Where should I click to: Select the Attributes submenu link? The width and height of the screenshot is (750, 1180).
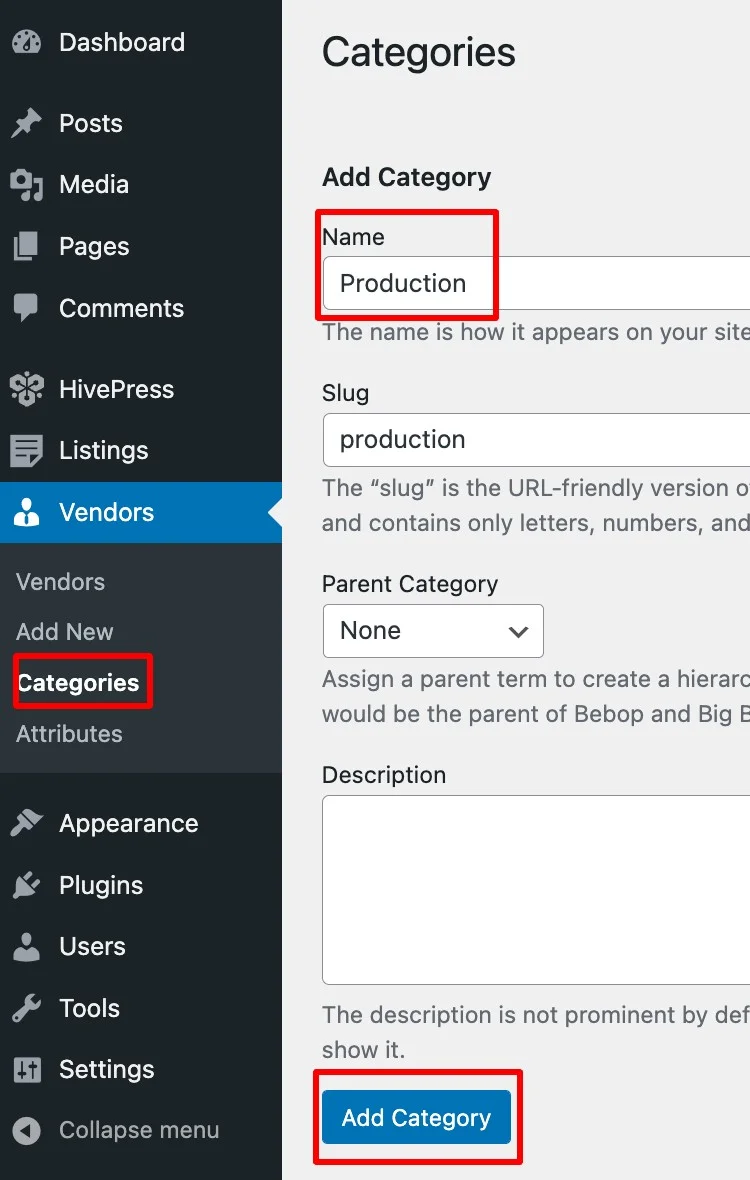69,734
